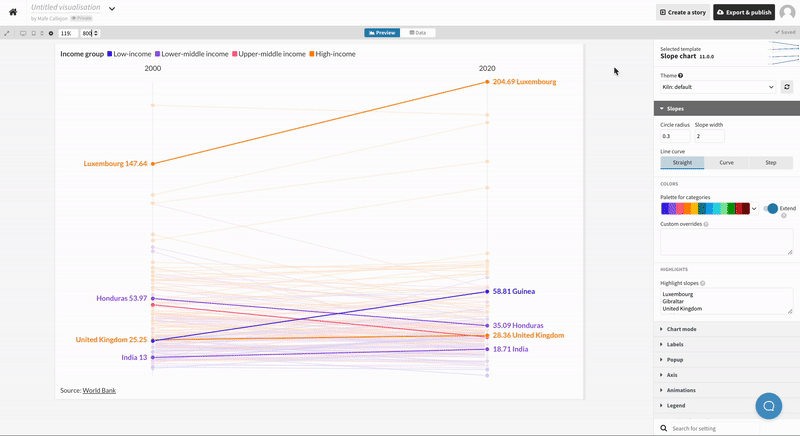800x436 pixels.
Task: Open the Theme dropdown Kiln: default
Action: click(x=718, y=88)
